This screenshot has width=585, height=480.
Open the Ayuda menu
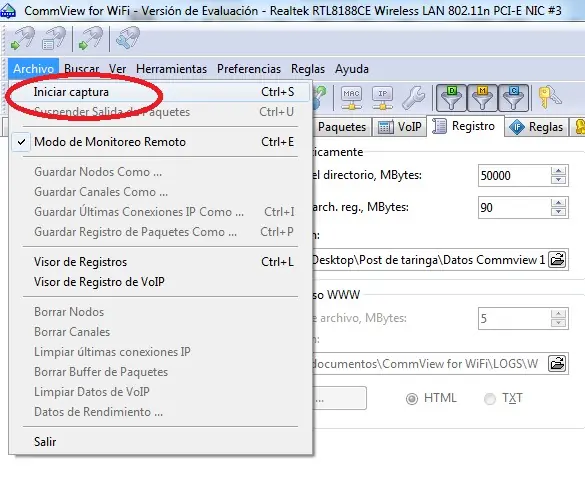coord(352,69)
